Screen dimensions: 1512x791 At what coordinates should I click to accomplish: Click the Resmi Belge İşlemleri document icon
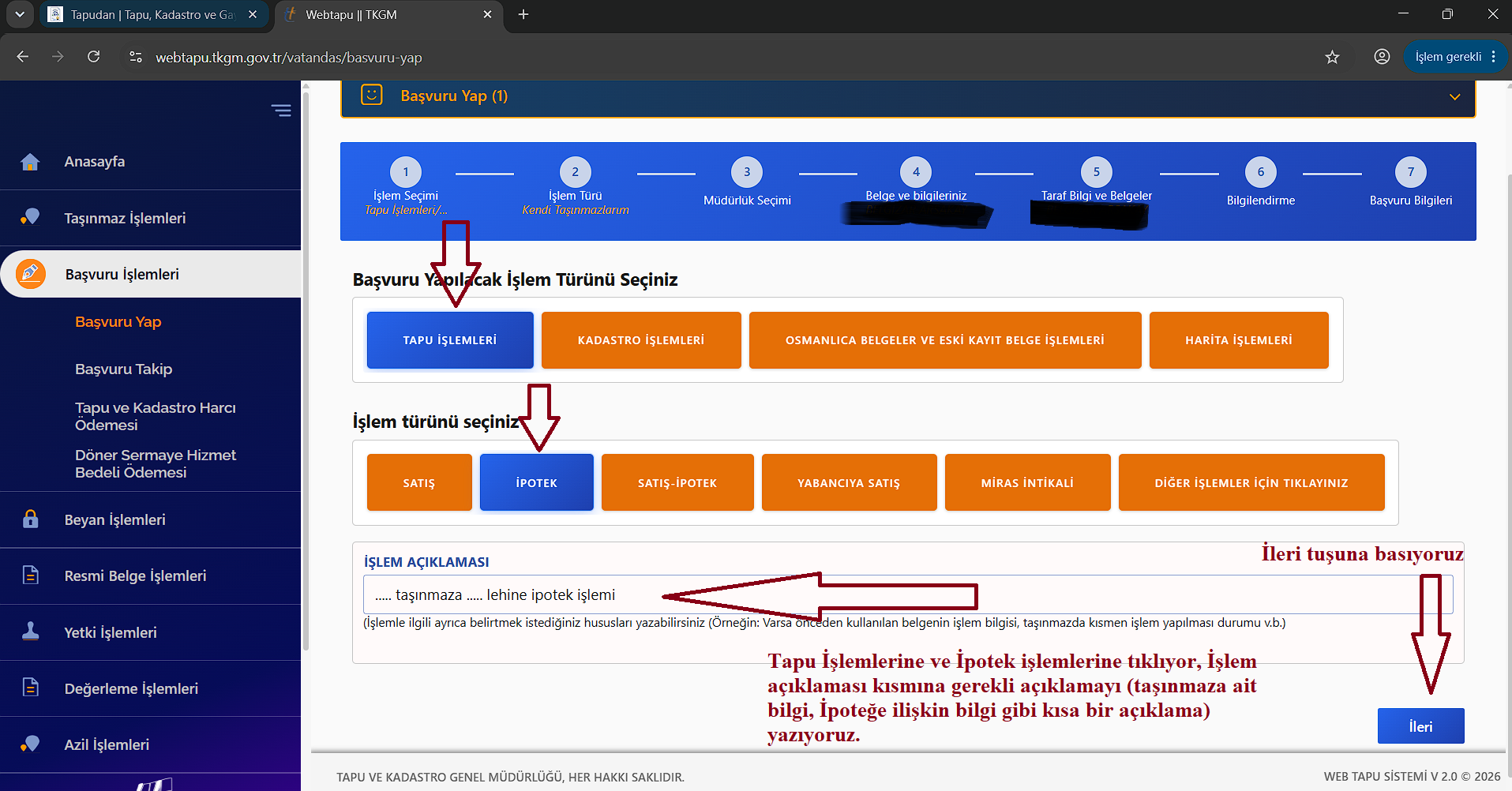pos(30,575)
